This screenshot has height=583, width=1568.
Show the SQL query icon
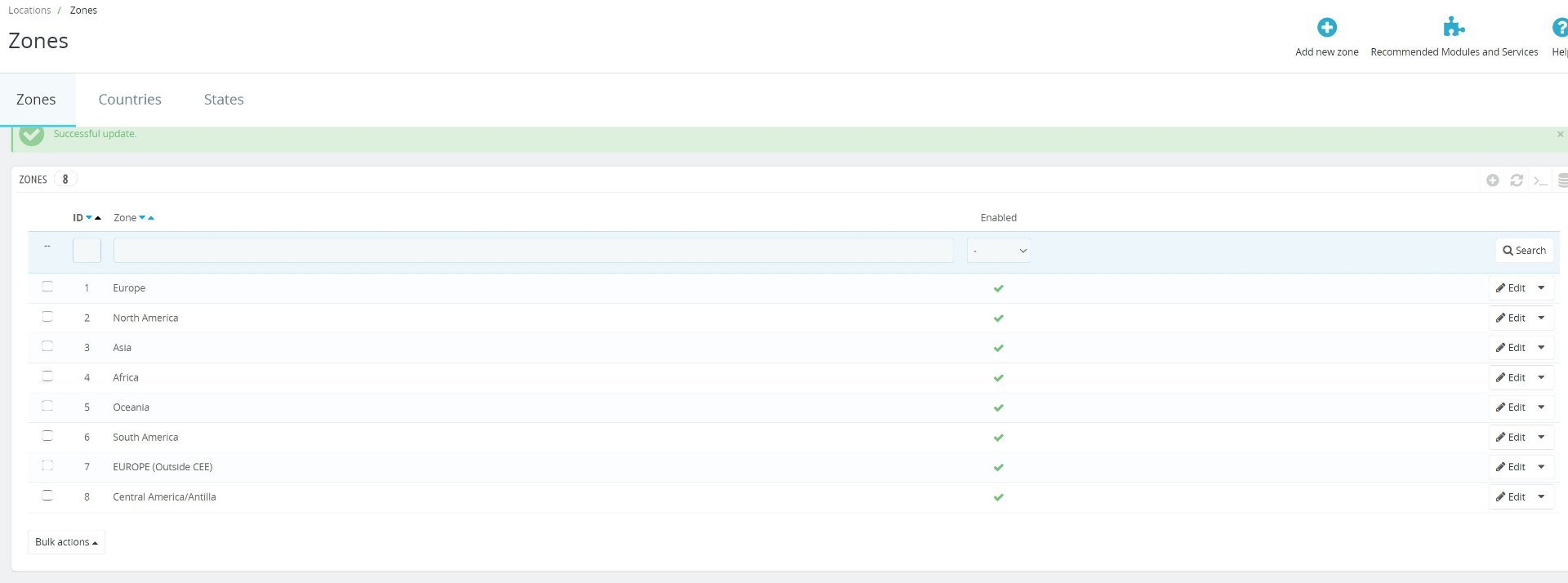(1540, 180)
